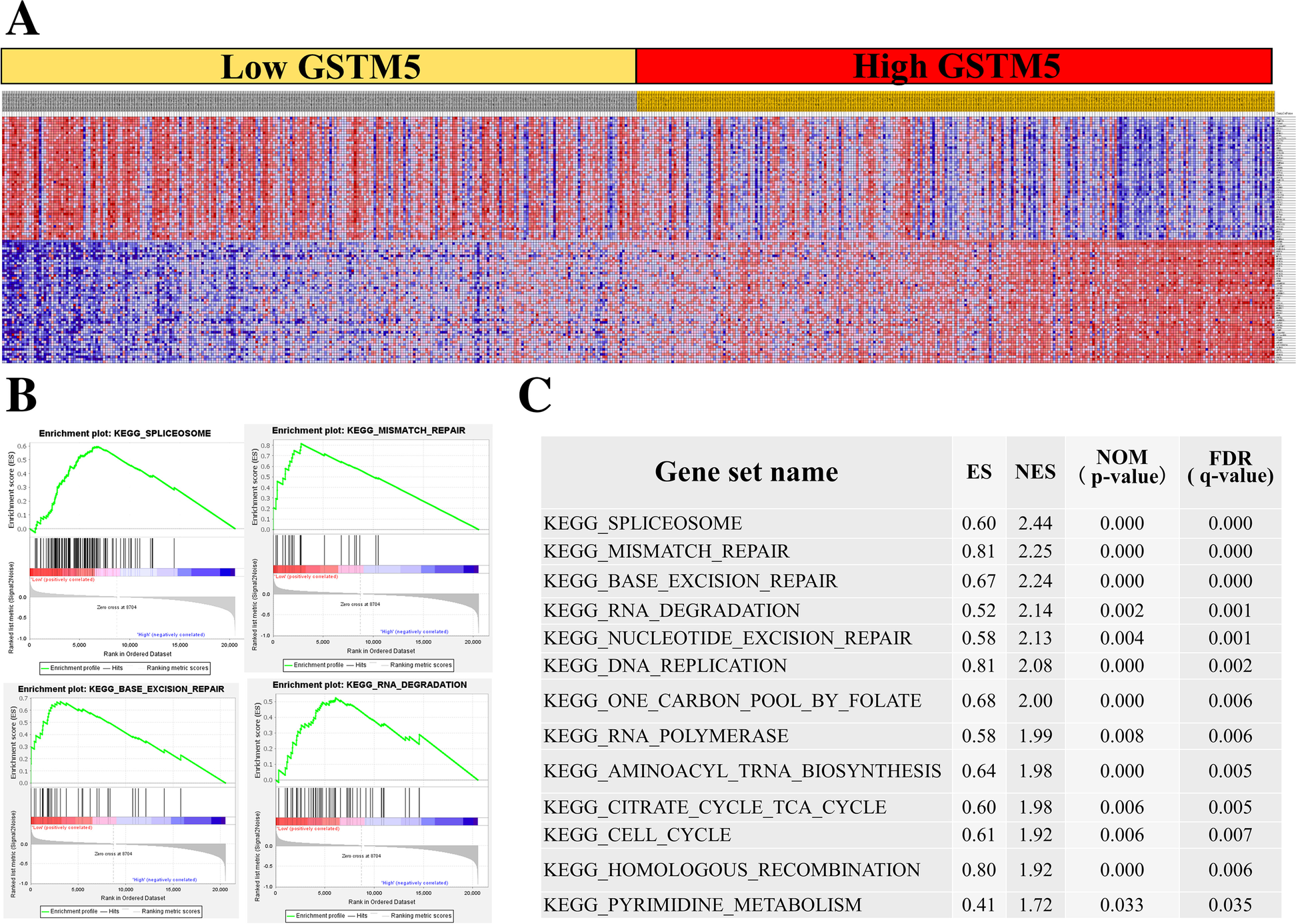Select the KEGG_SPLICEOSOME table row name
This screenshot has height=924, width=1296.
coord(643,523)
